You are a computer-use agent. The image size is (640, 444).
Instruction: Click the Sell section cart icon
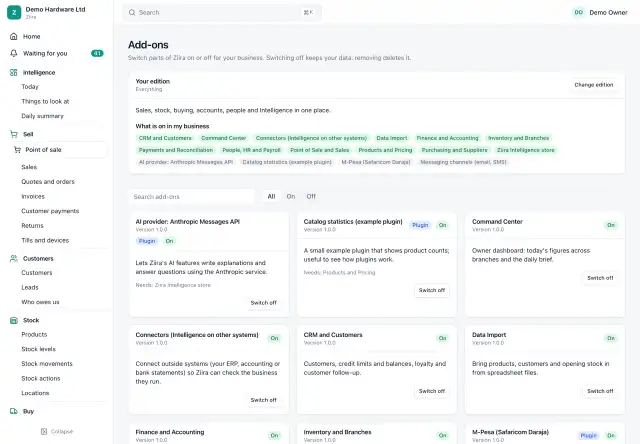coord(13,134)
